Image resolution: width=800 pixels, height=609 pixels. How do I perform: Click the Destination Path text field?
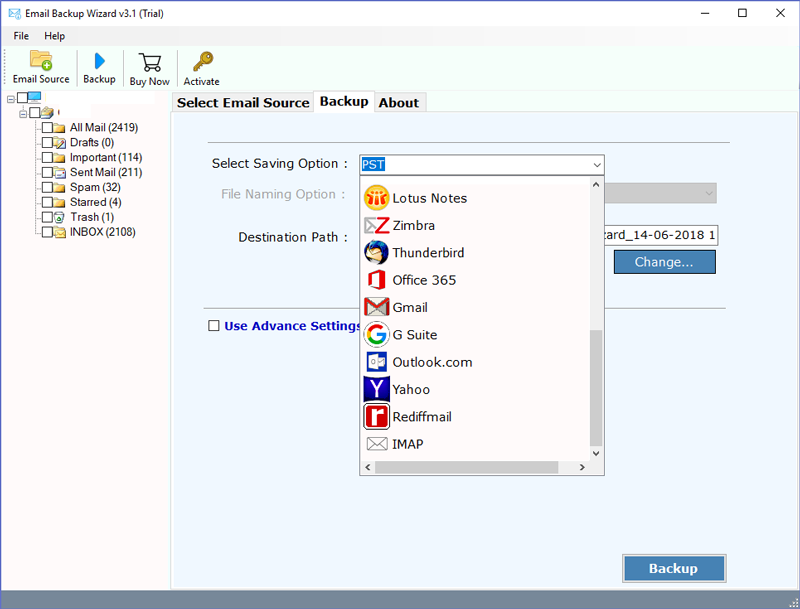coord(660,235)
